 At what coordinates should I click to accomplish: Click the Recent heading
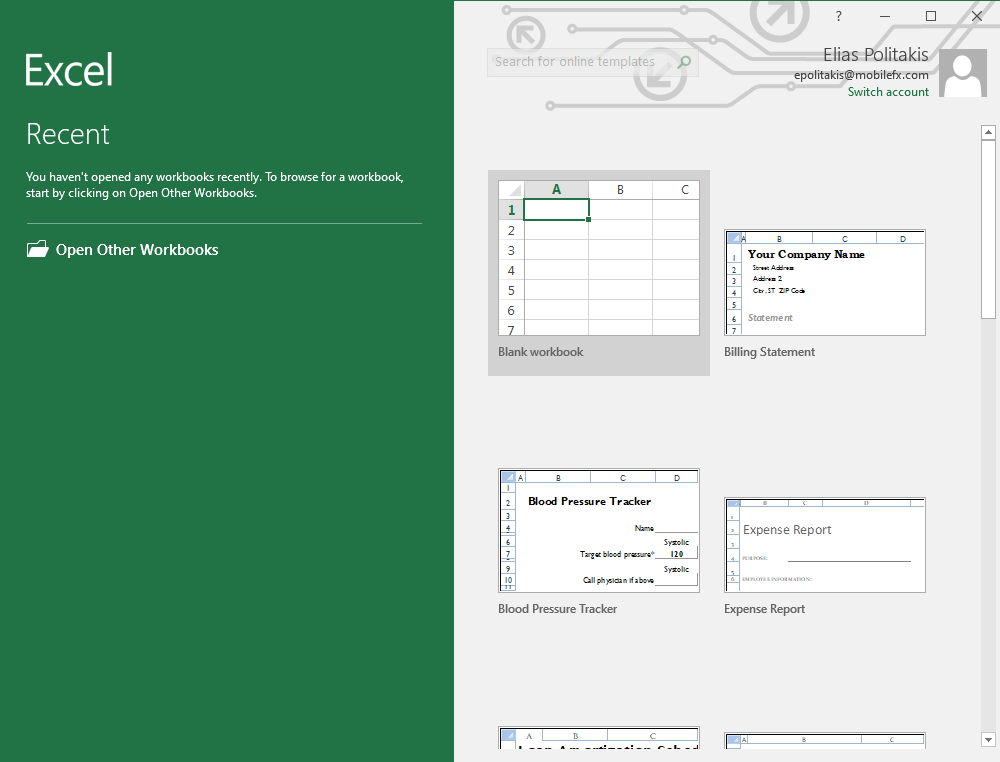68,135
